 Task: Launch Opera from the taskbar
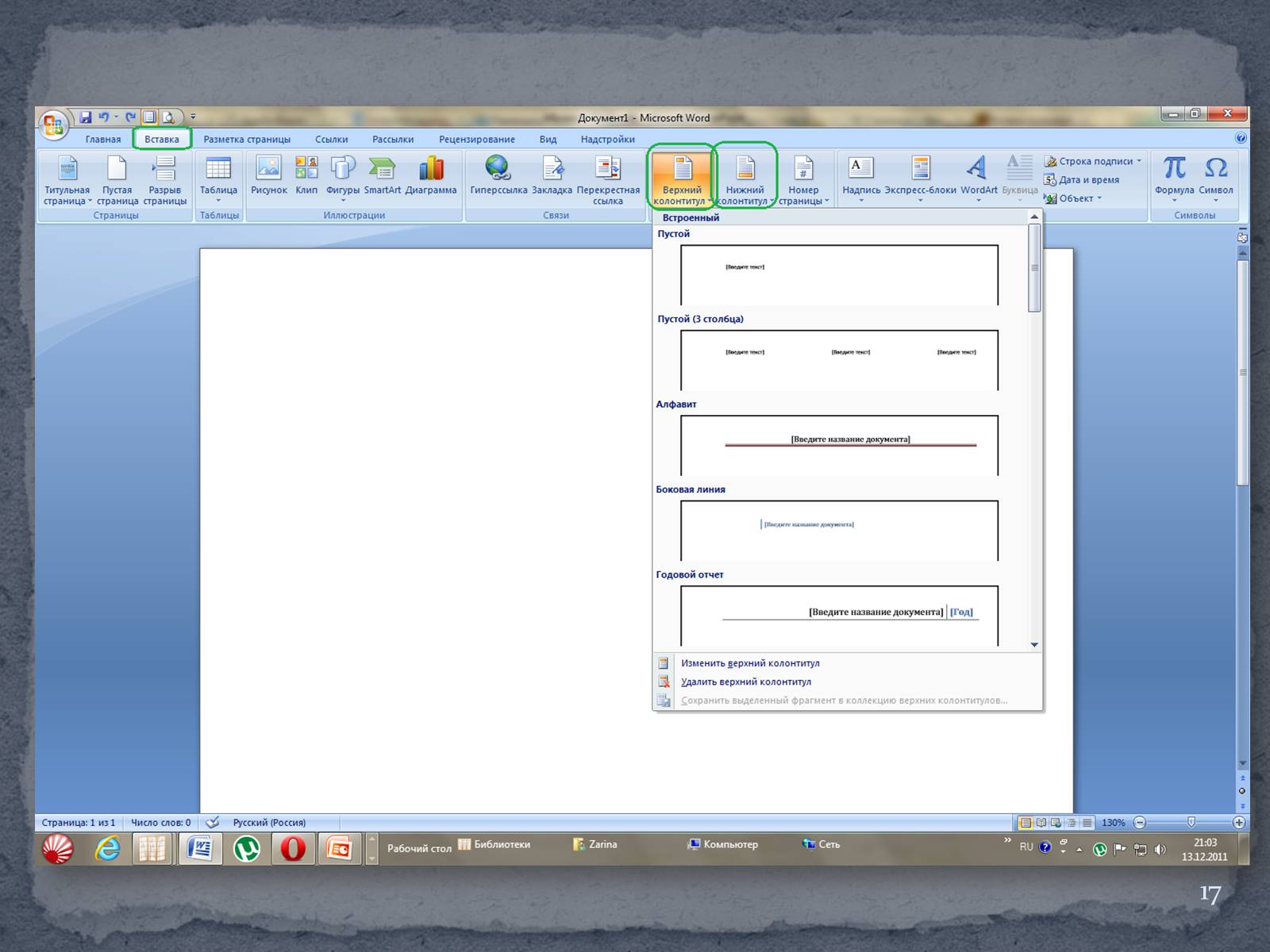pos(293,849)
